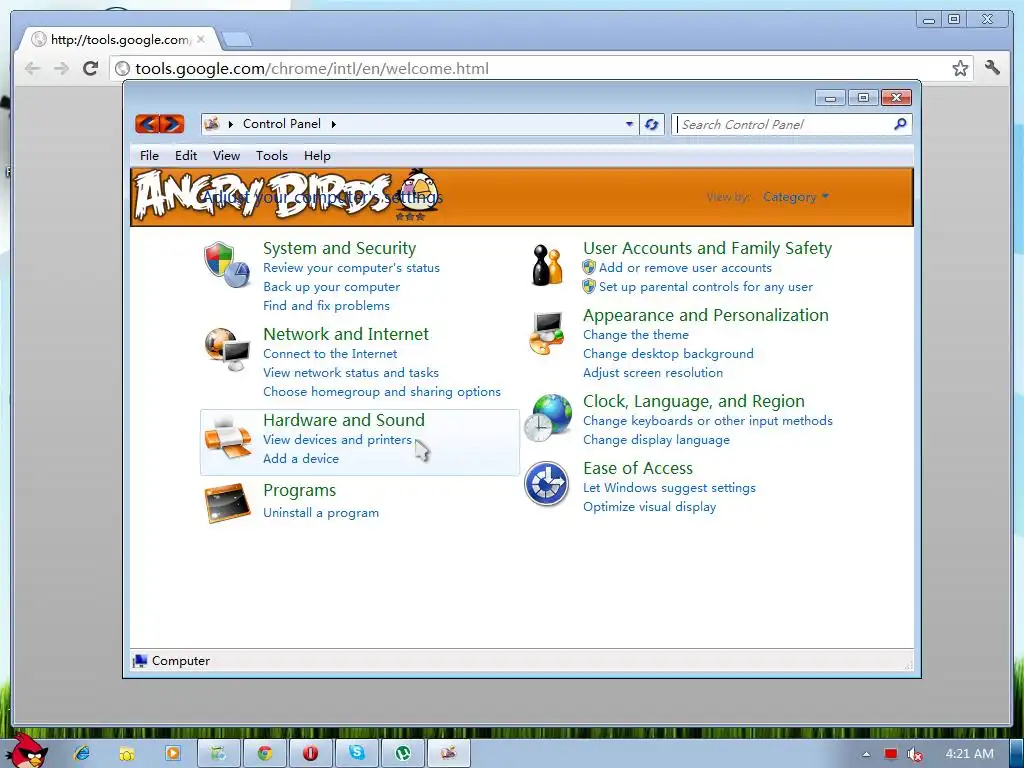The width and height of the screenshot is (1024, 768).
Task: Open uTorrent from the taskbar
Action: (x=403, y=754)
